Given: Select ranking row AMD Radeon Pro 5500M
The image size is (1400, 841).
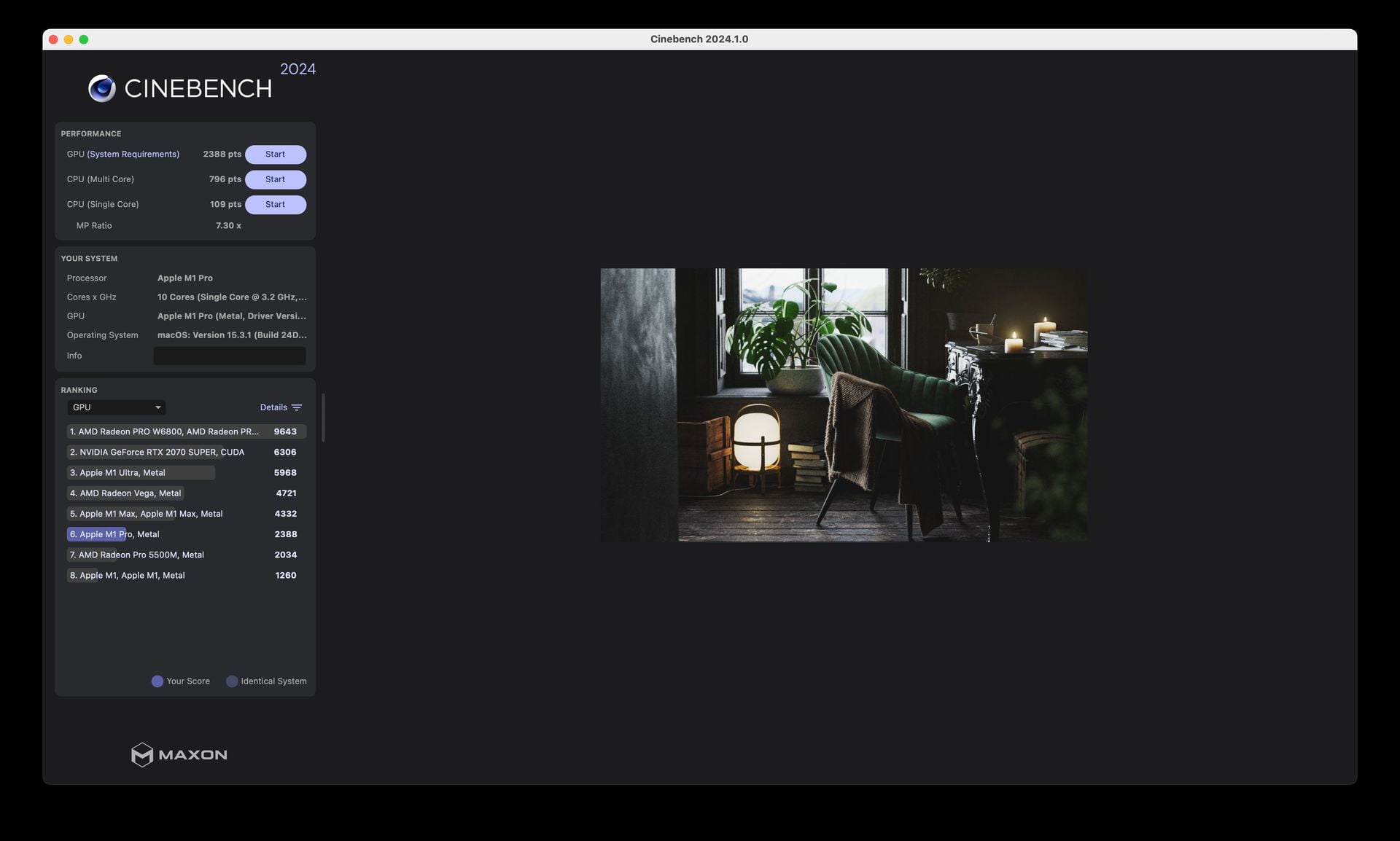Looking at the screenshot, I should (x=186, y=555).
